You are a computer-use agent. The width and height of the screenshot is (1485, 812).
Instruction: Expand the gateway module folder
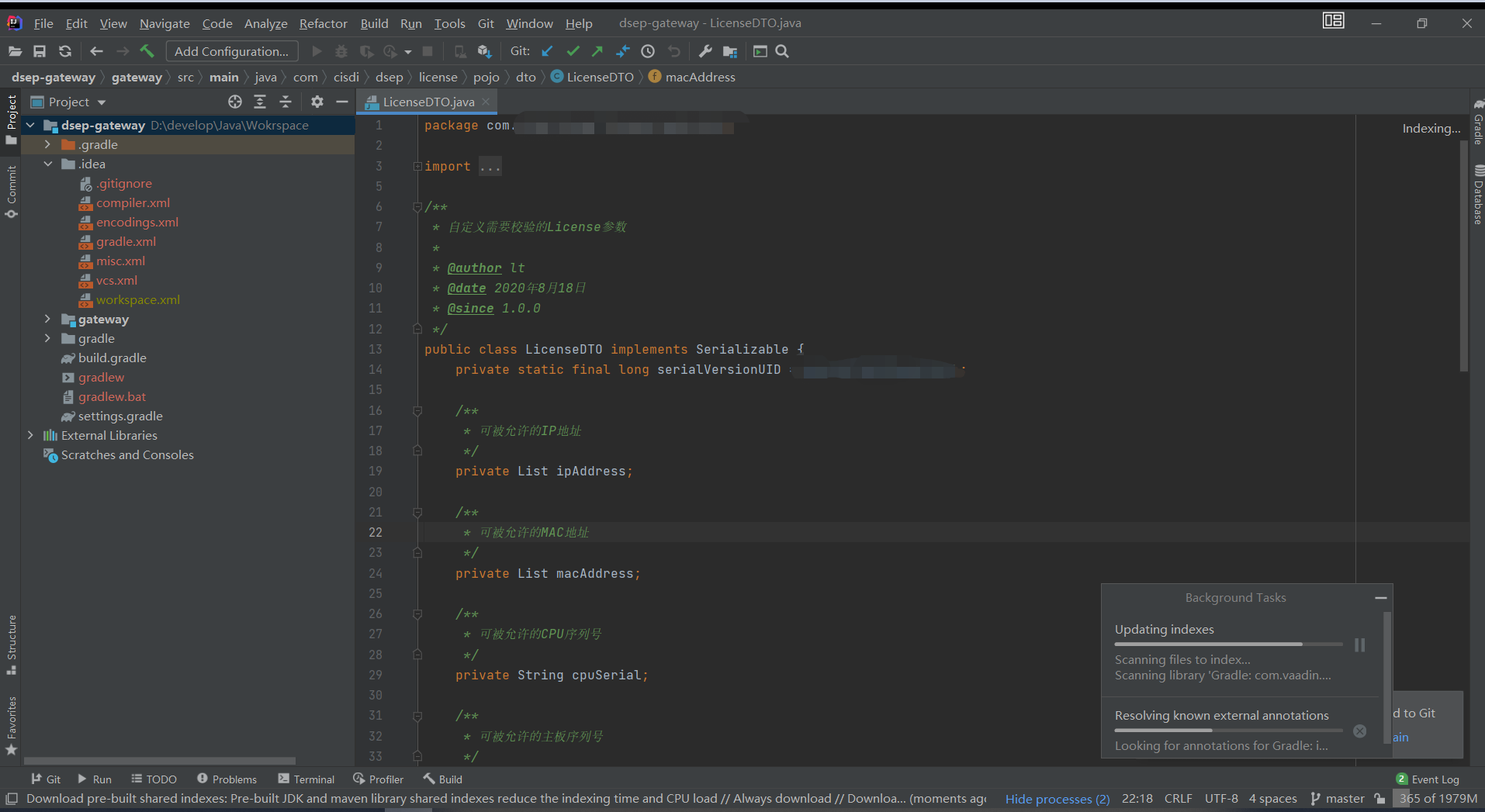tap(47, 319)
